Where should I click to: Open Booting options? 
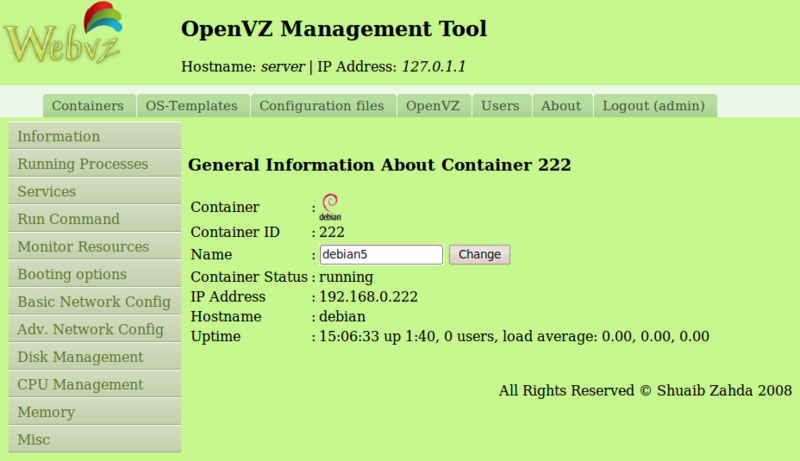pos(95,274)
